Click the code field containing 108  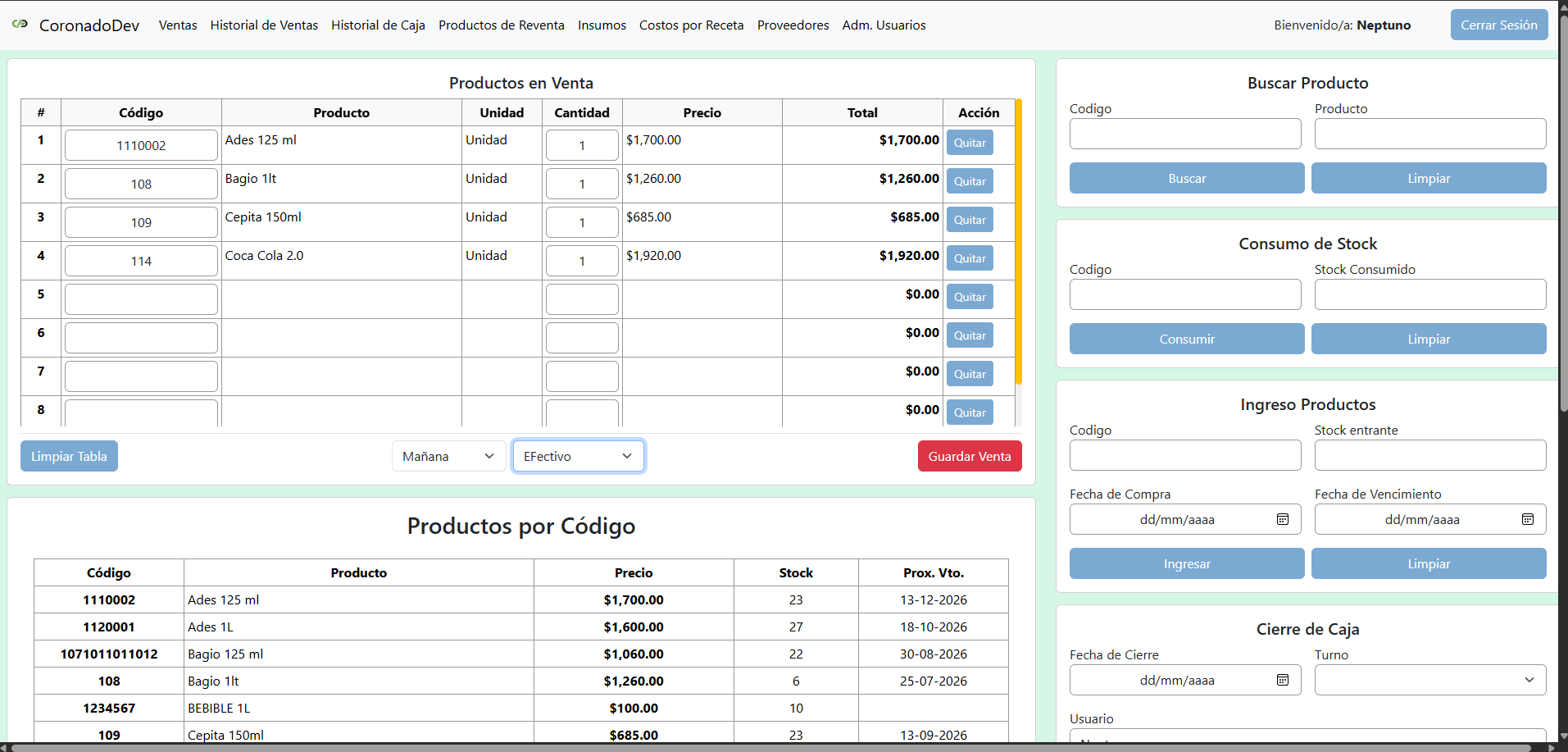tap(141, 184)
